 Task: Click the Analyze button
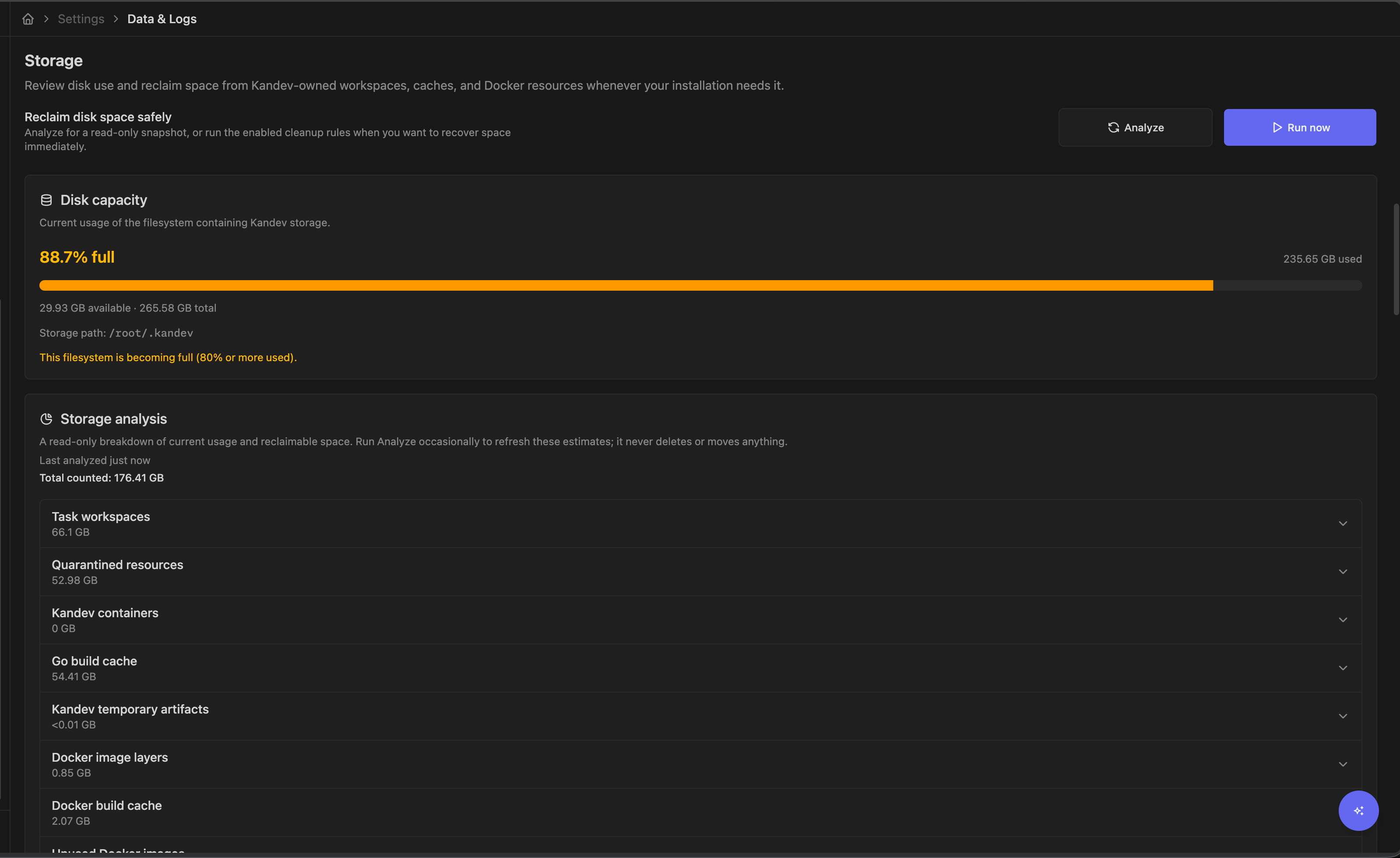(x=1135, y=127)
